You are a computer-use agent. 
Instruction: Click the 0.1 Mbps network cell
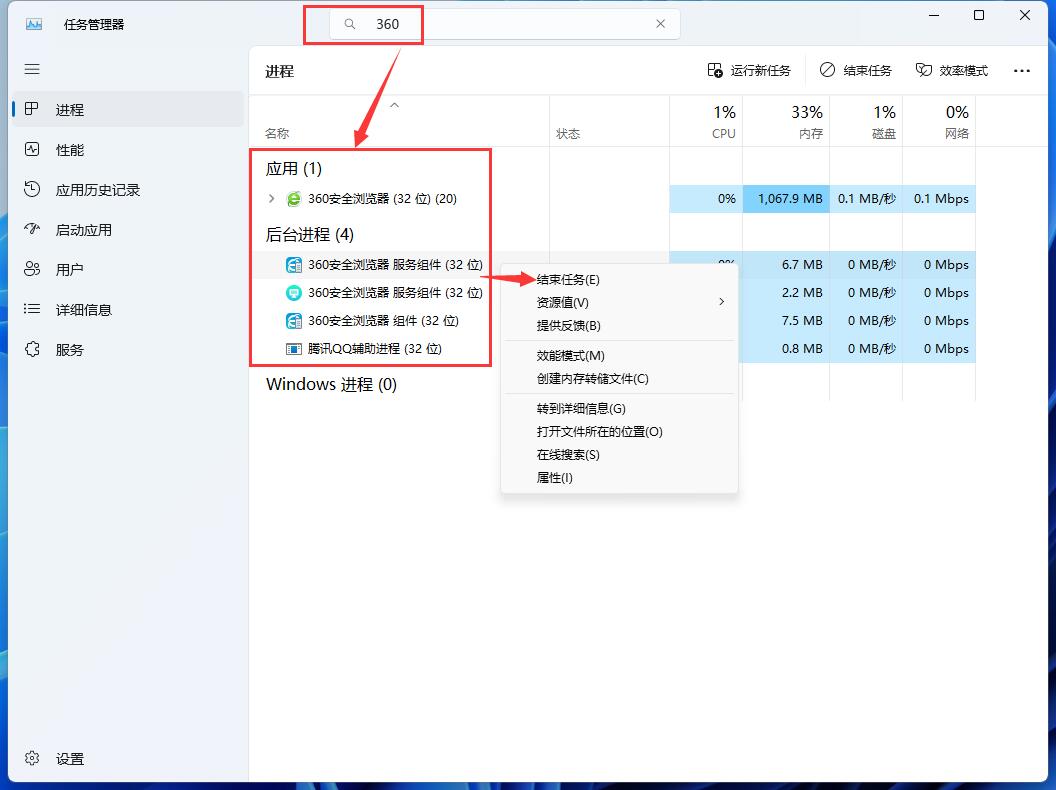point(939,199)
